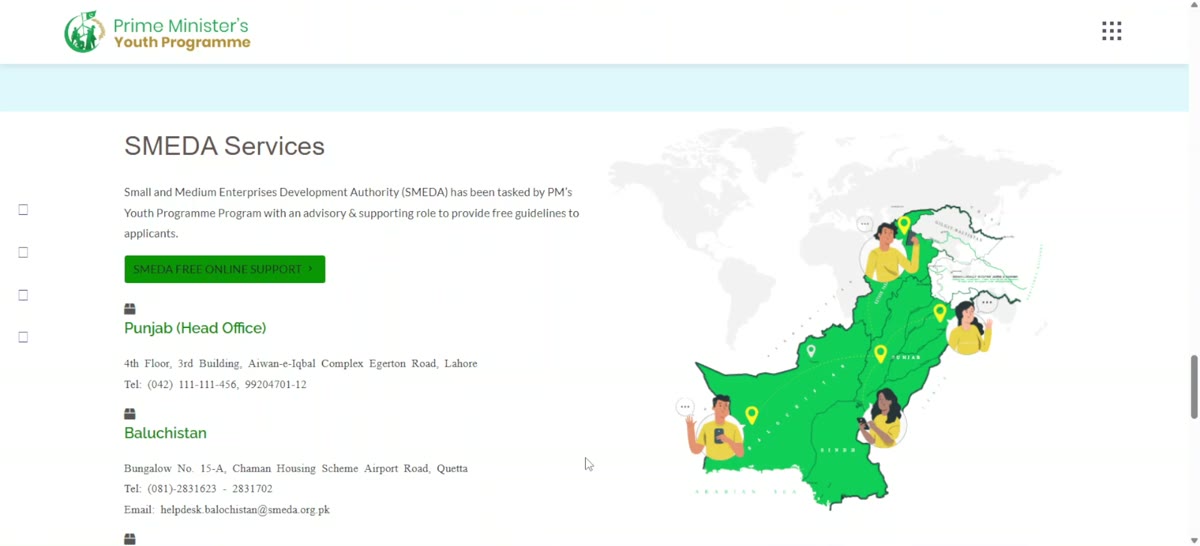Viewport: 1200px width, 546px height.
Task: Select the yellow location pin on Punjab
Action: pos(880,353)
